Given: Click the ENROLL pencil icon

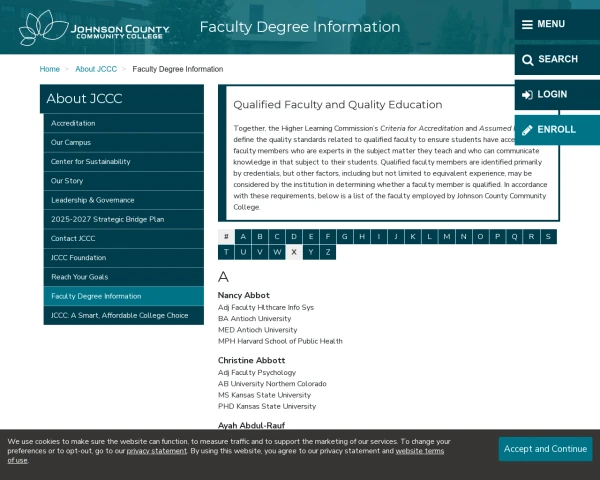Looking at the screenshot, I should click(527, 129).
